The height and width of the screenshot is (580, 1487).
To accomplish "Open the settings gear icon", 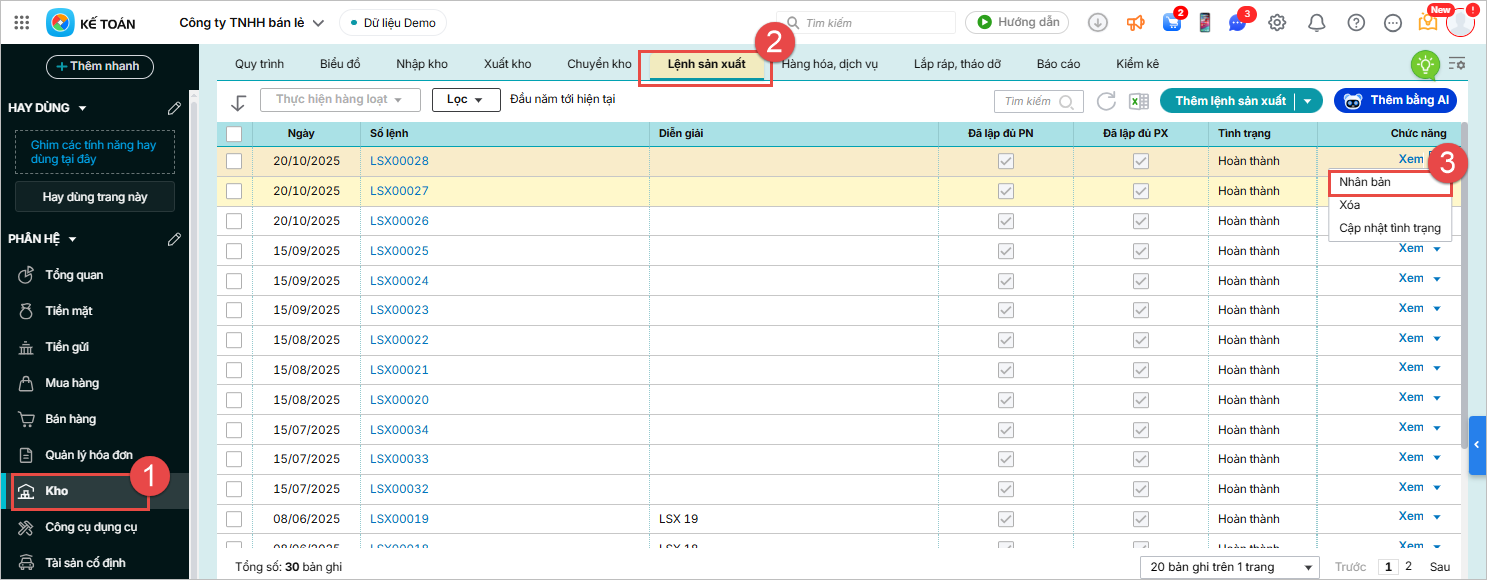I will [x=1277, y=22].
